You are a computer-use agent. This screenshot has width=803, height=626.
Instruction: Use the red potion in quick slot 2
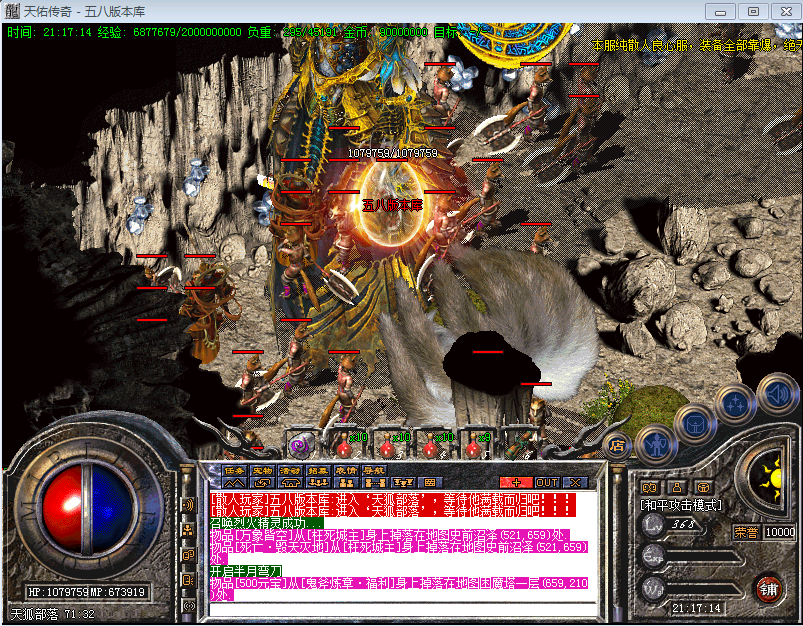pyautogui.click(x=345, y=447)
